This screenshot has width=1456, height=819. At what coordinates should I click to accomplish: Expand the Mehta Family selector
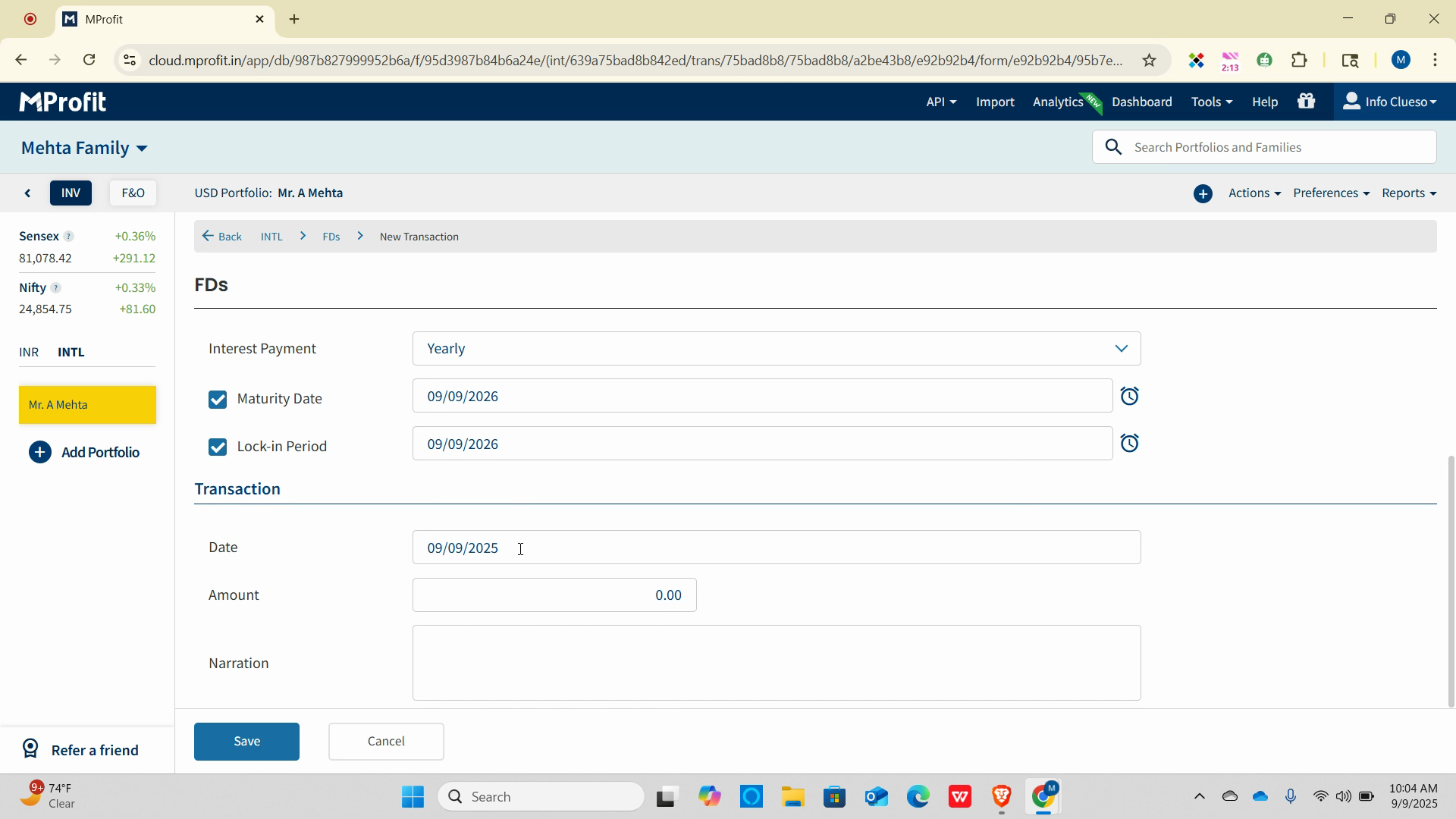pos(84,148)
